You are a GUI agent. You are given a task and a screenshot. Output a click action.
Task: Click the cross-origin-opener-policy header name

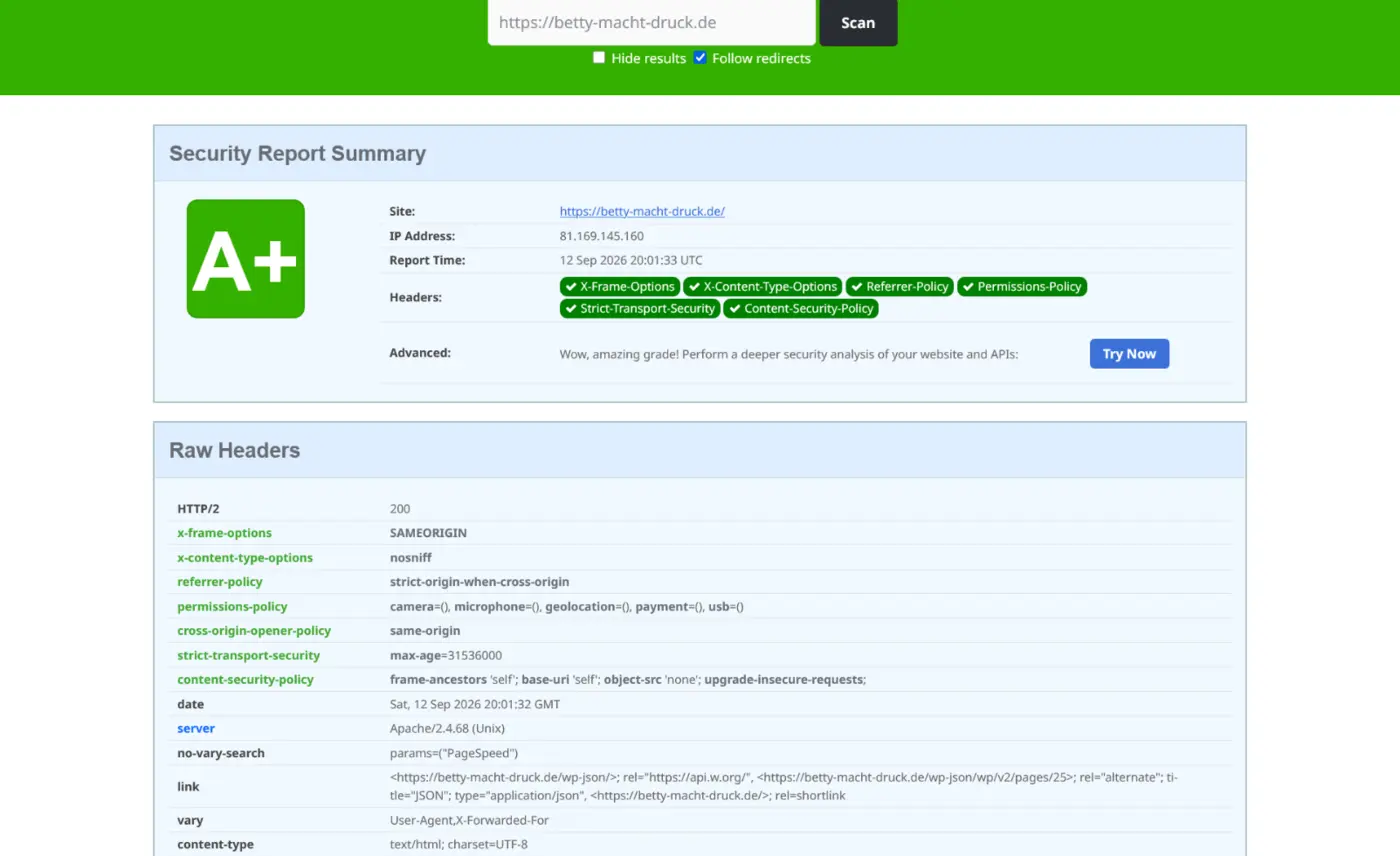point(254,631)
